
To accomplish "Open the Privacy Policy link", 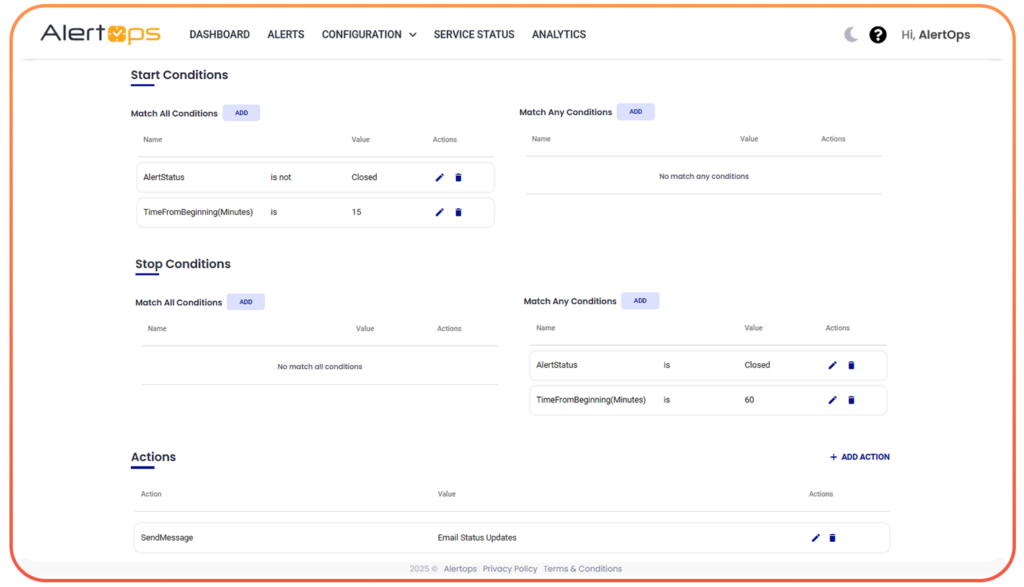I will click(x=510, y=568).
